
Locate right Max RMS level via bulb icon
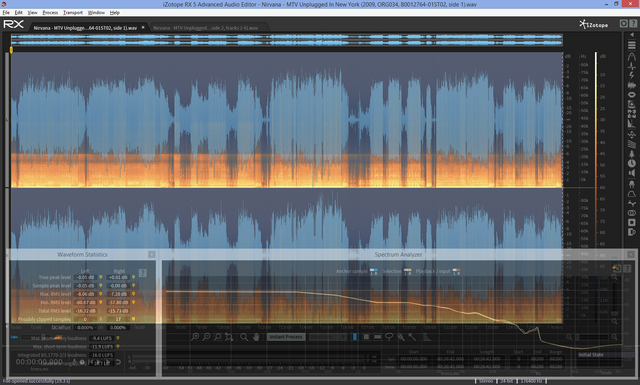(x=133, y=294)
